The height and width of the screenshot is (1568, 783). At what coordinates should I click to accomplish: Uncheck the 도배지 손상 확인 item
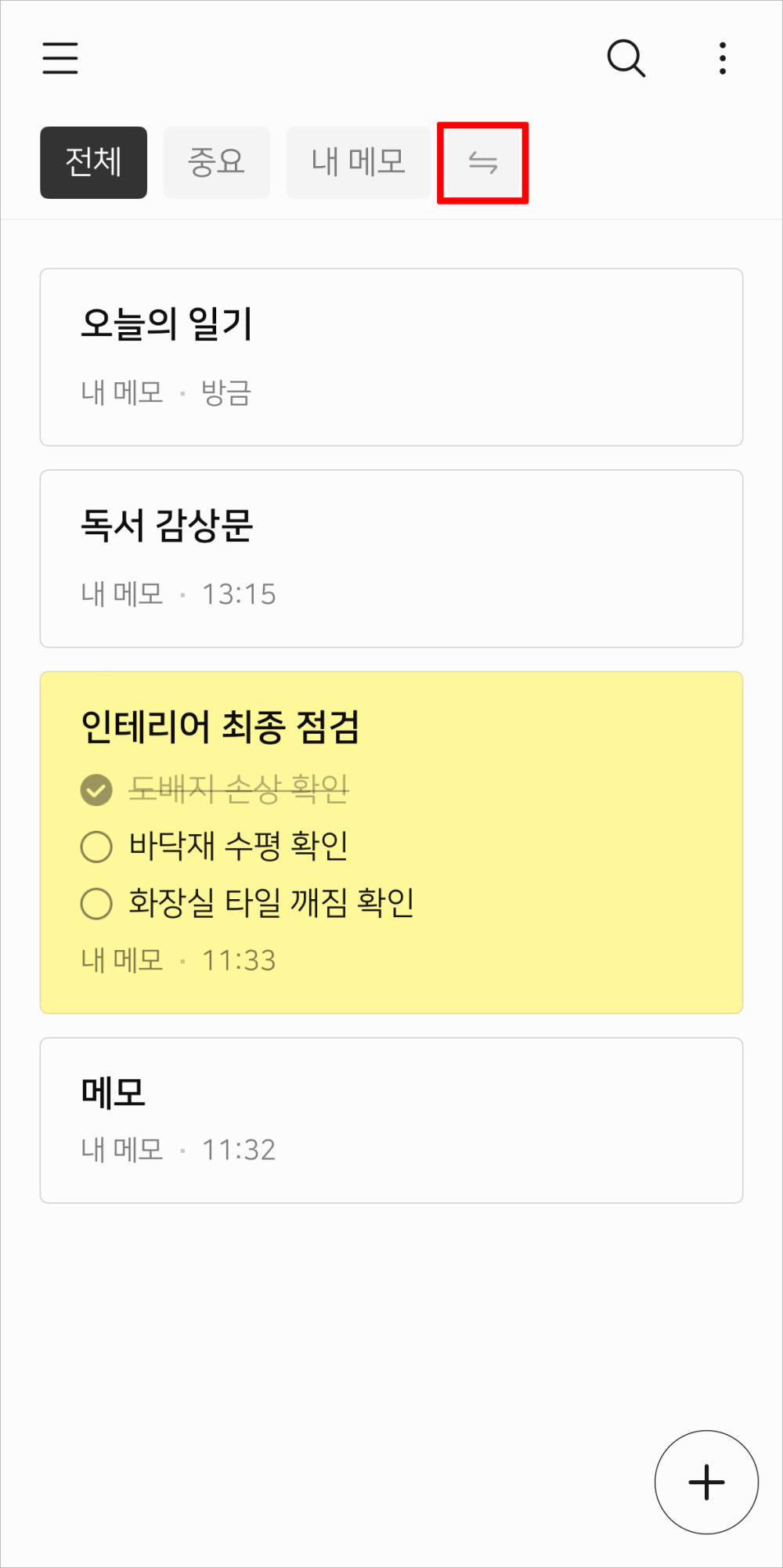[x=96, y=789]
